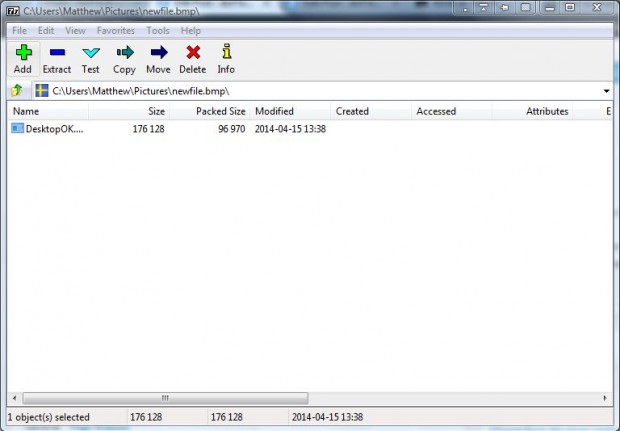This screenshot has width=620, height=431.
Task: Click the Move arrow icon
Action: pyautogui.click(x=159, y=52)
